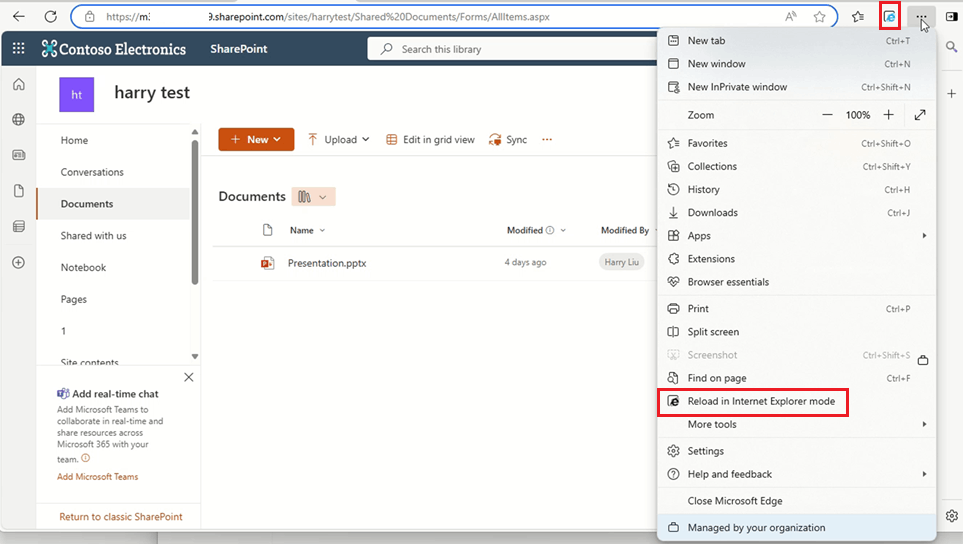
Task: Open the SharePoint app launcher grid
Action: click(x=18, y=48)
